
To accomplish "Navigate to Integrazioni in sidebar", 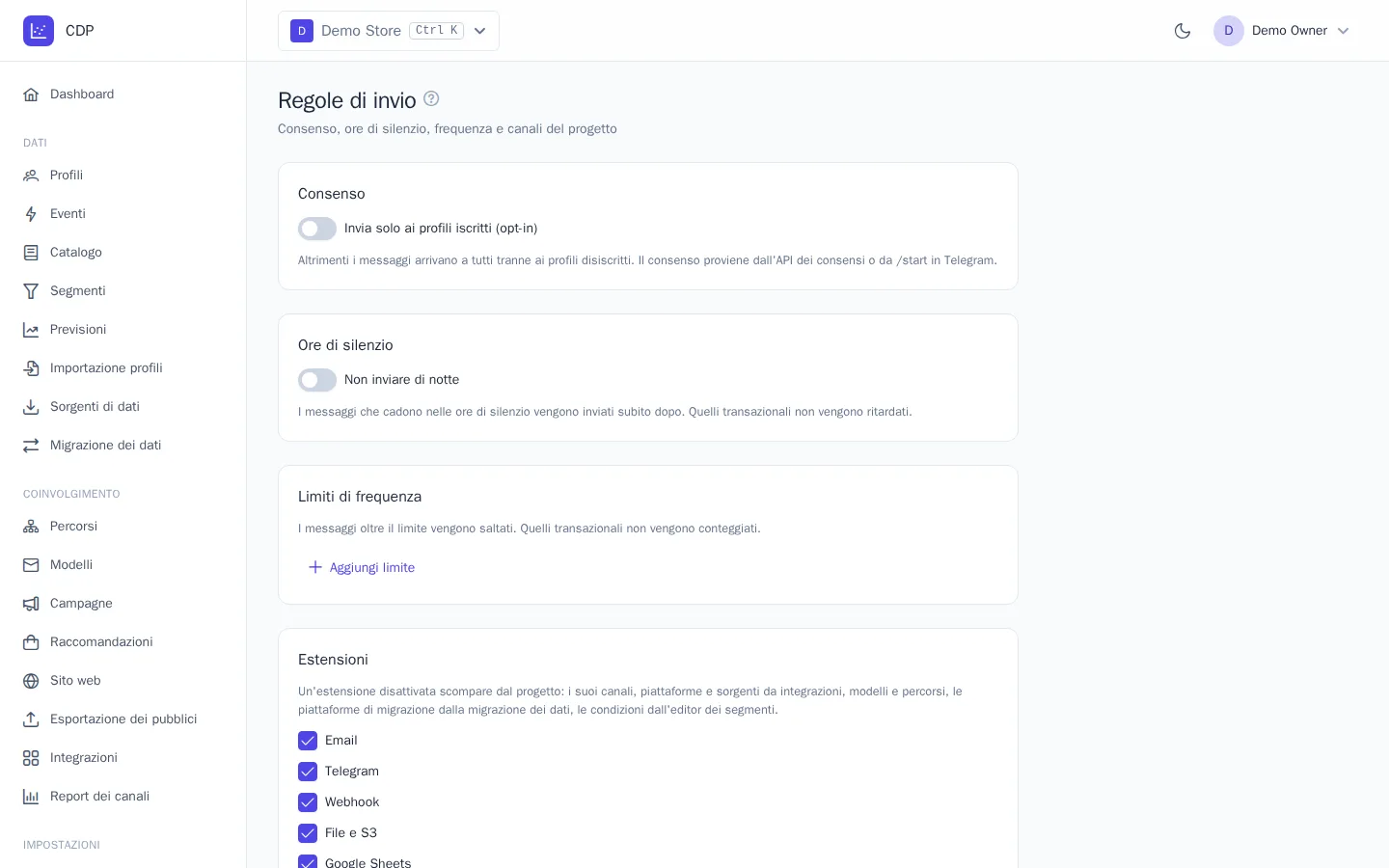I will point(123,758).
